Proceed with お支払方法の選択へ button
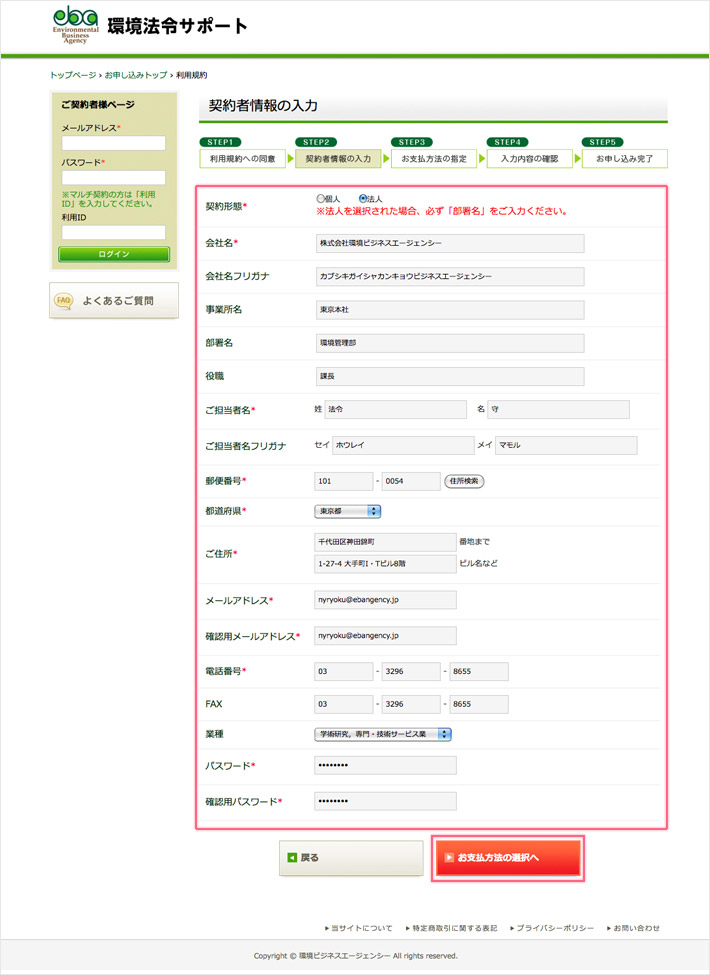The height and width of the screenshot is (975, 710). (507, 858)
